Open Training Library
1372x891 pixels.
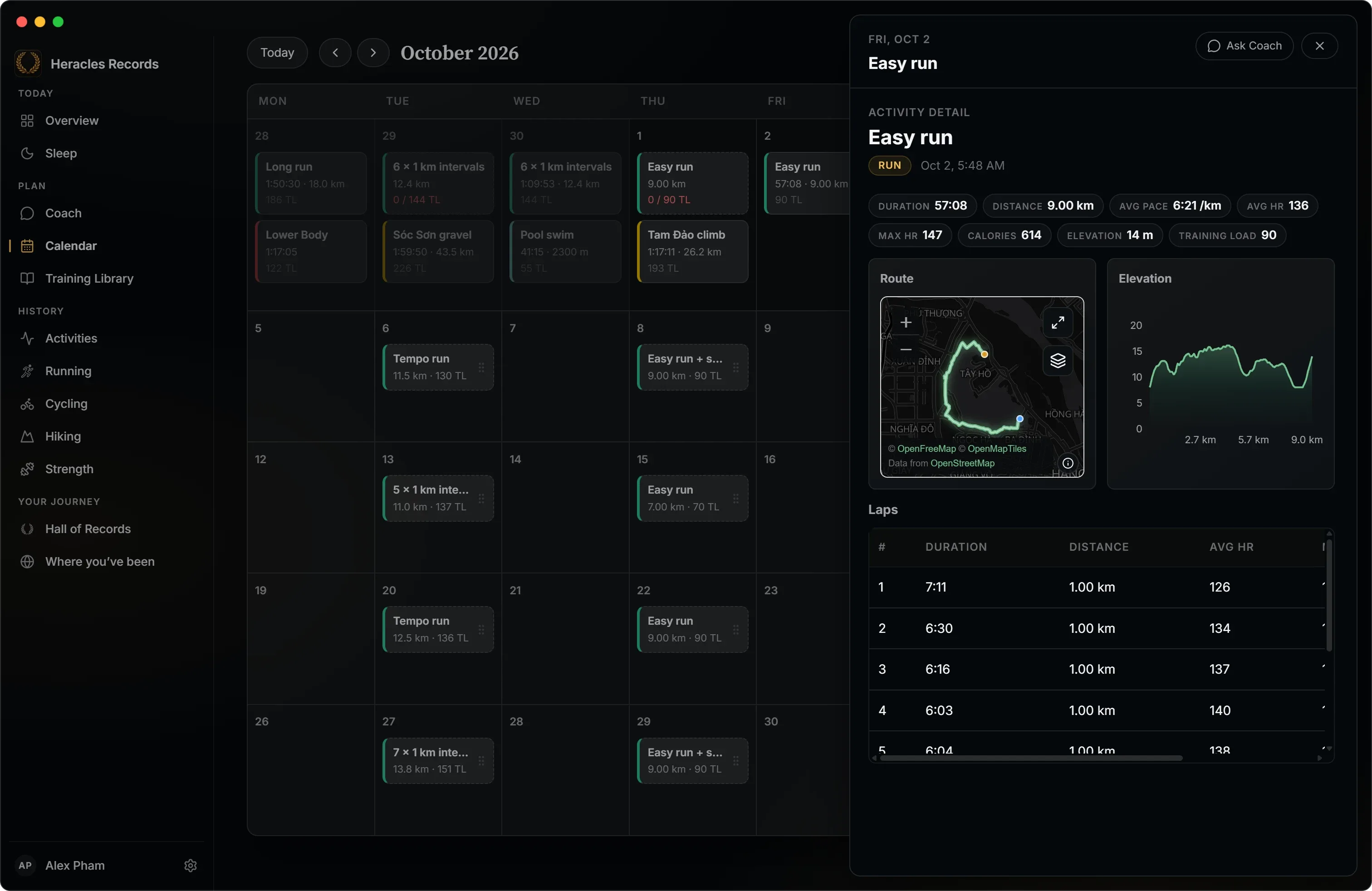(x=107, y=279)
